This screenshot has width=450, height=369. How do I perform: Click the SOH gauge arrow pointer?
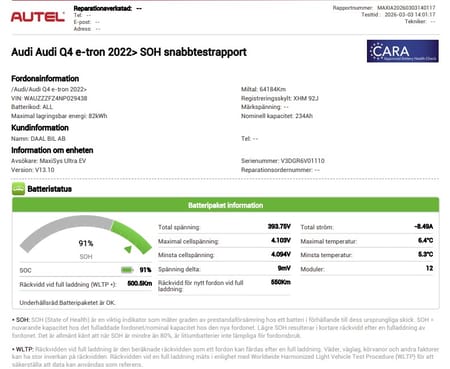(128, 249)
